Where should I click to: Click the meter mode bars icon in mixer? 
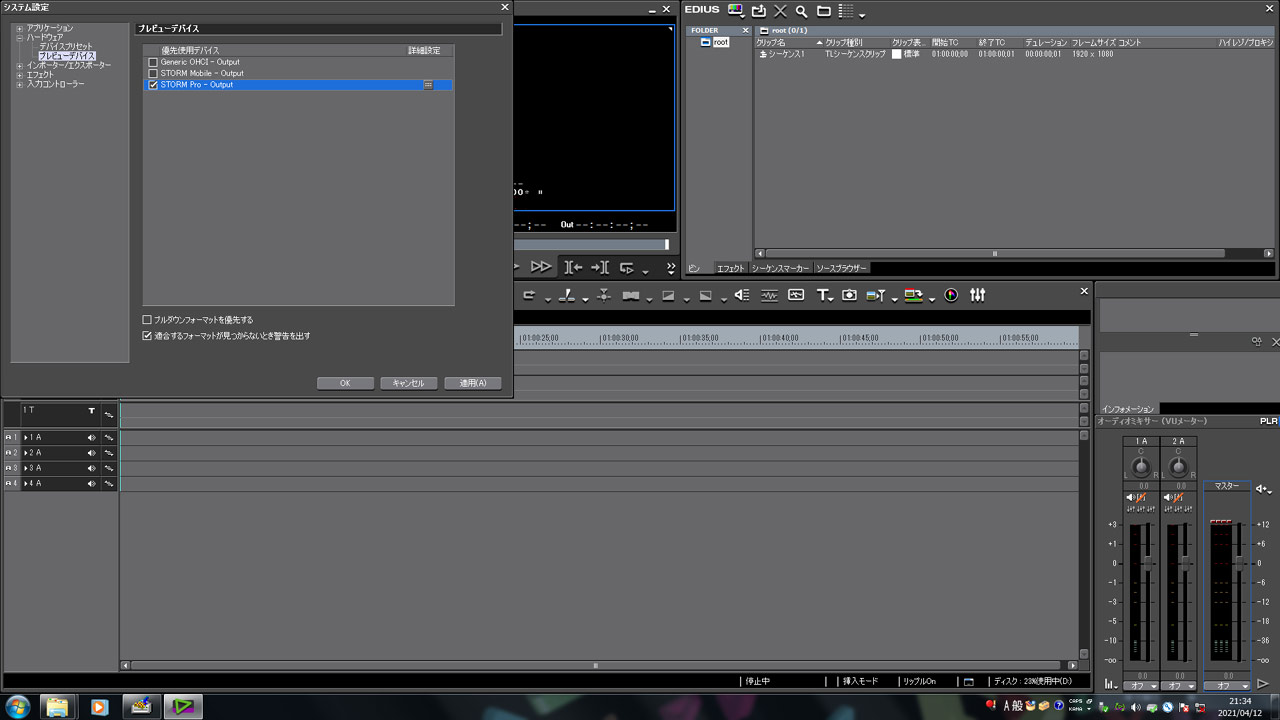1110,685
